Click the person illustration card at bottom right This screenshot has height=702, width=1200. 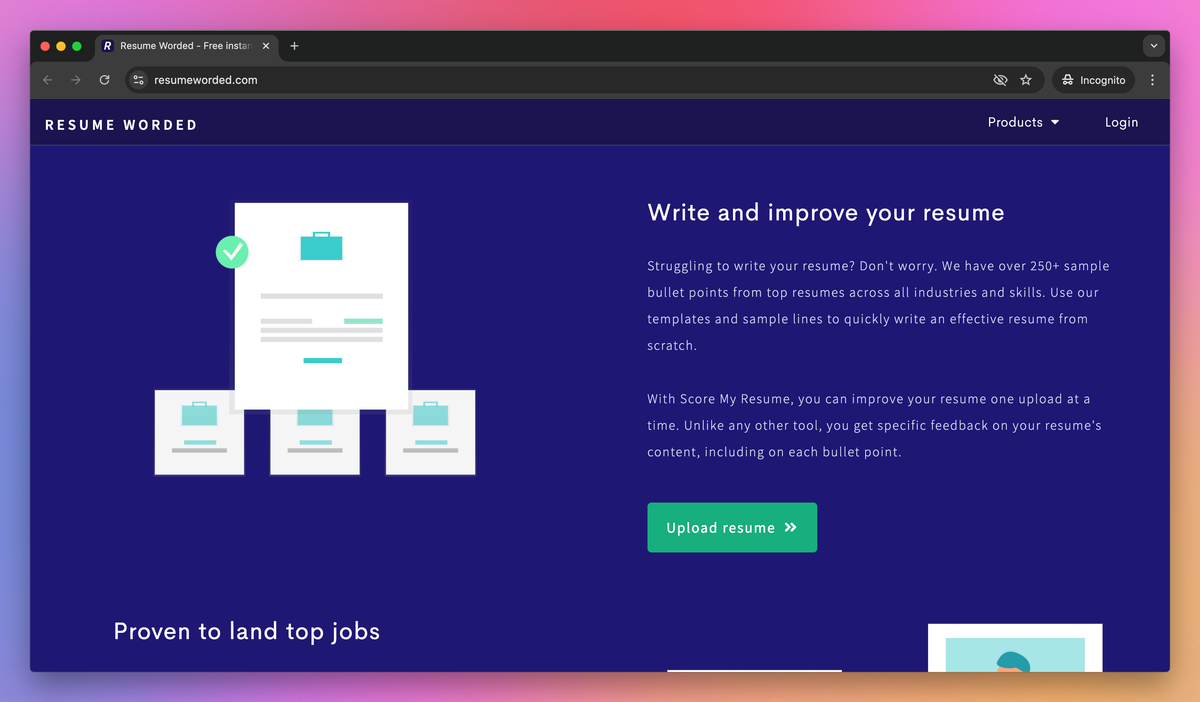click(1015, 648)
